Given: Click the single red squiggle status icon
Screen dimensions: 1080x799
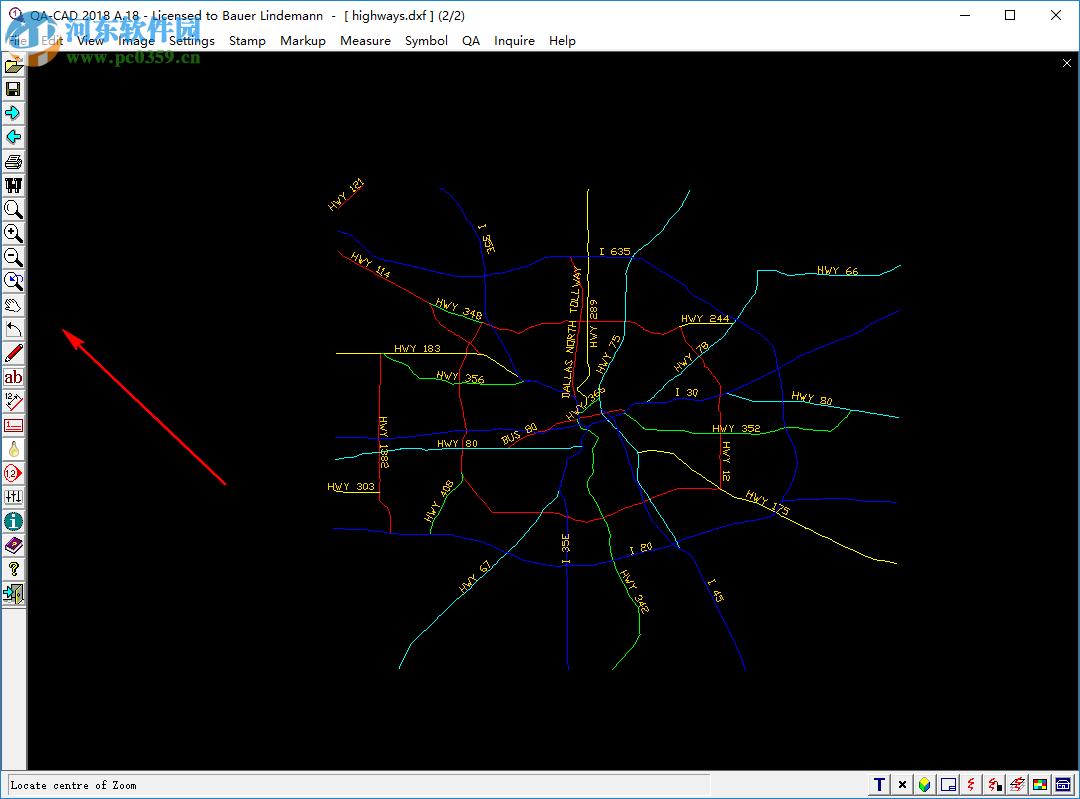Looking at the screenshot, I should 971,785.
